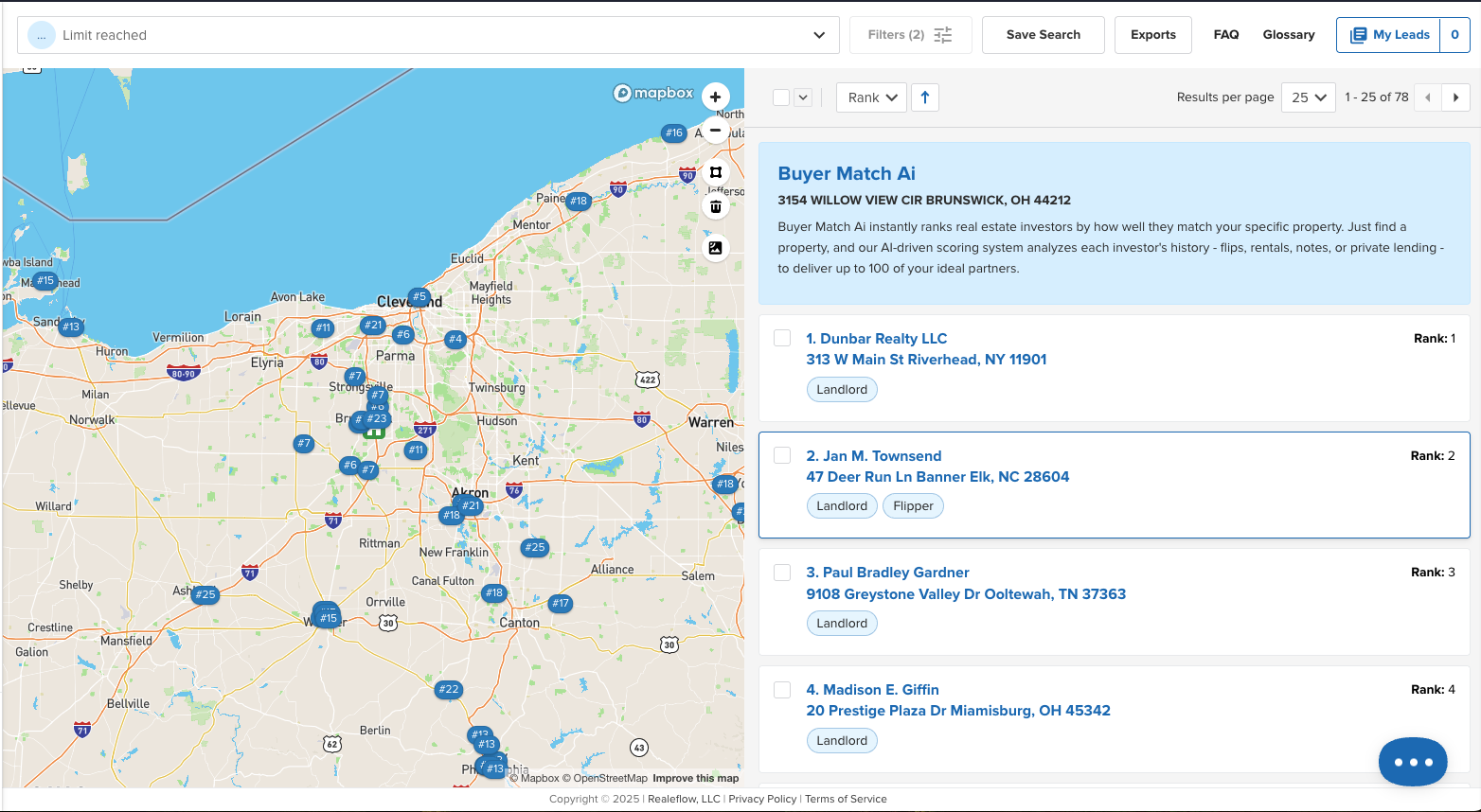This screenshot has width=1481, height=812.
Task: Expand the search bar dropdown chevron
Action: click(x=819, y=35)
